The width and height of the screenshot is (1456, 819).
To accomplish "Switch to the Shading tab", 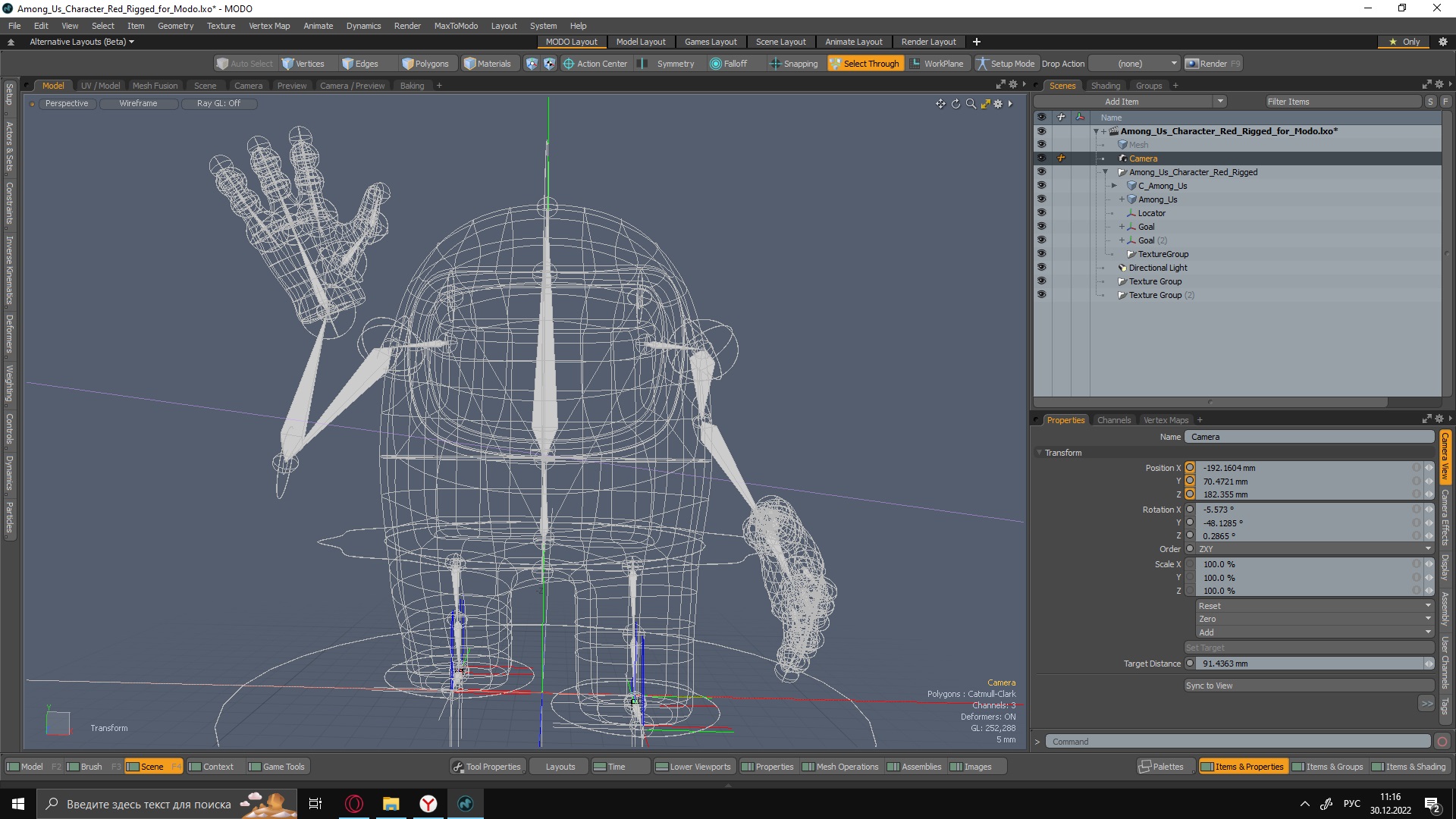I will [1105, 86].
